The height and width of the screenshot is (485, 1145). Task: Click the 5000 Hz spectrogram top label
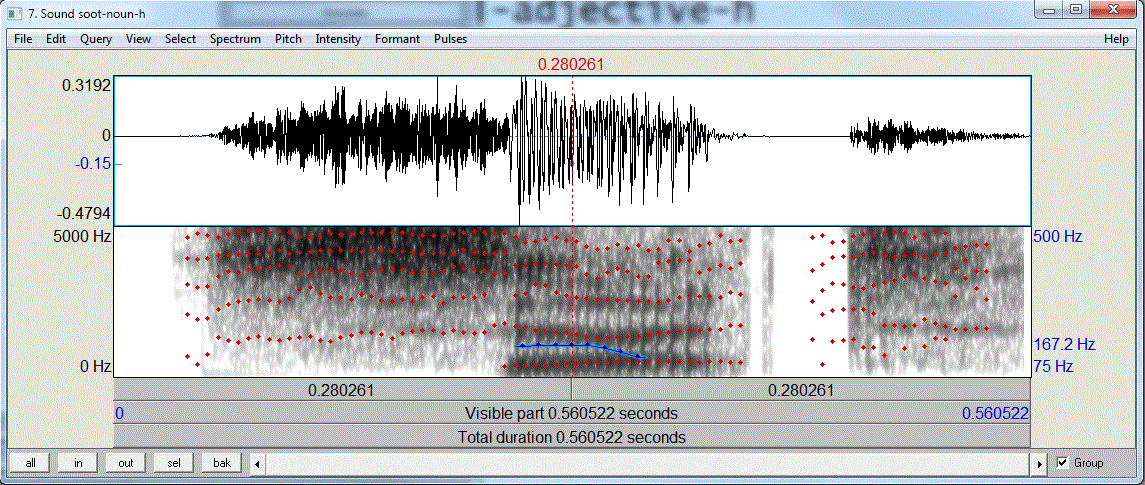point(81,237)
